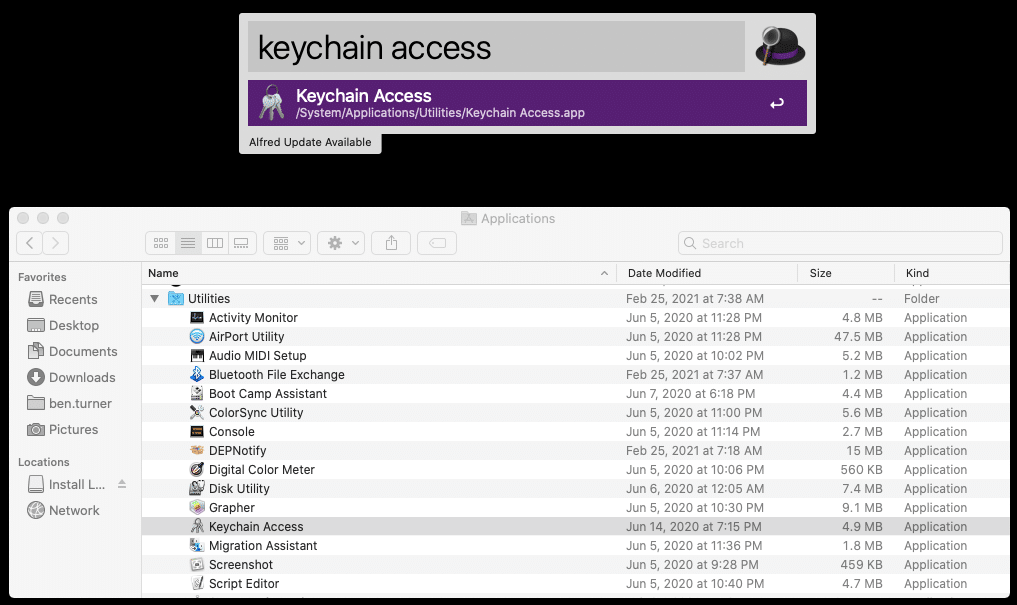Click the Finder Search field
Image resolution: width=1017 pixels, height=605 pixels.
tap(841, 243)
